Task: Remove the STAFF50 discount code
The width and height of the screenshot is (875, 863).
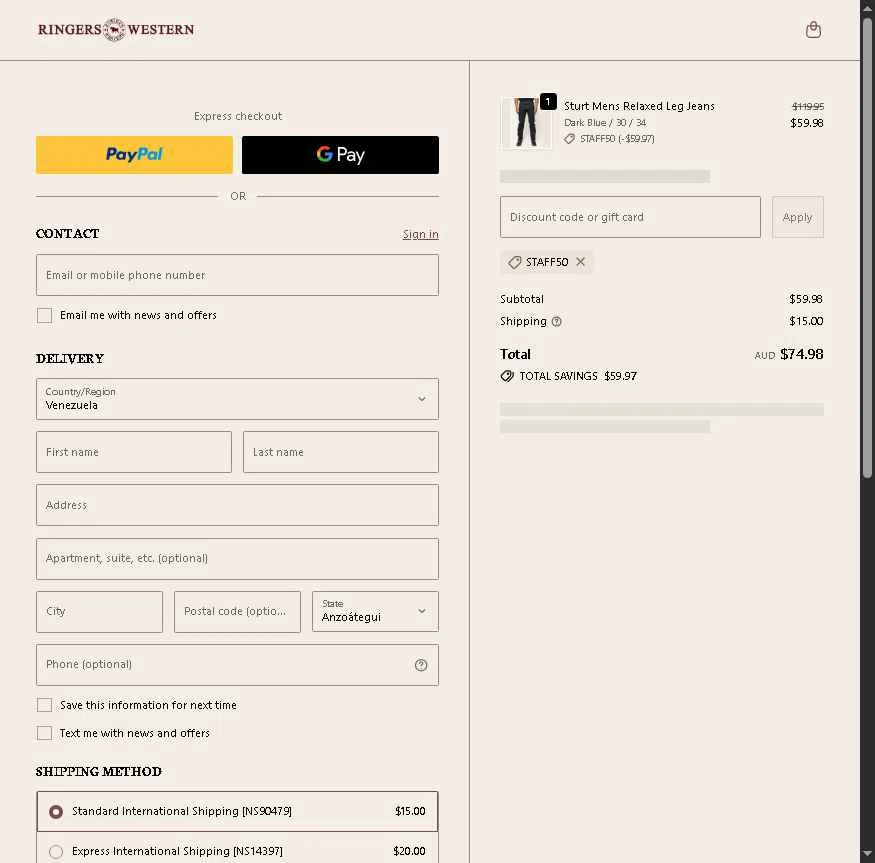Action: pyautogui.click(x=580, y=262)
